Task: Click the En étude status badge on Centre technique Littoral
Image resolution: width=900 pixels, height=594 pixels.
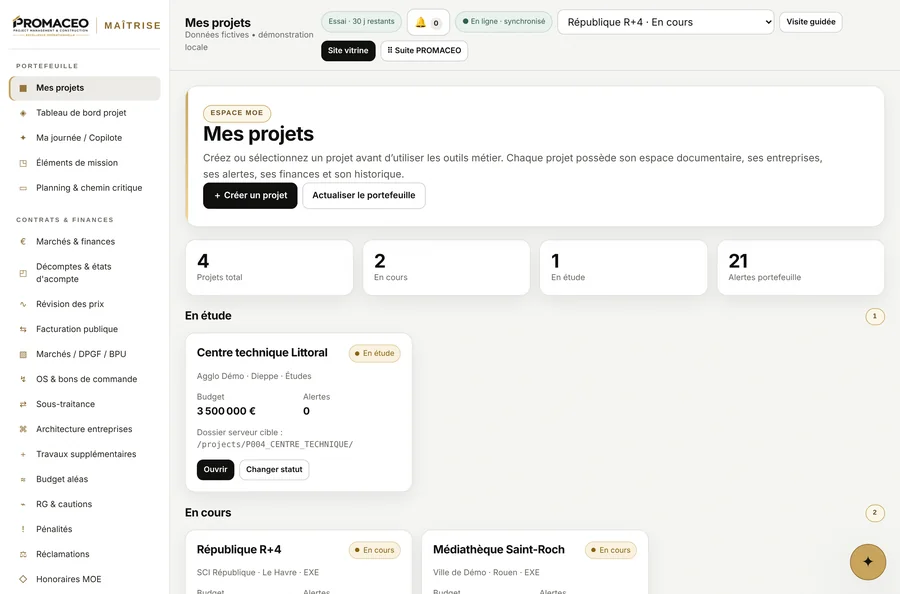Action: coord(375,354)
